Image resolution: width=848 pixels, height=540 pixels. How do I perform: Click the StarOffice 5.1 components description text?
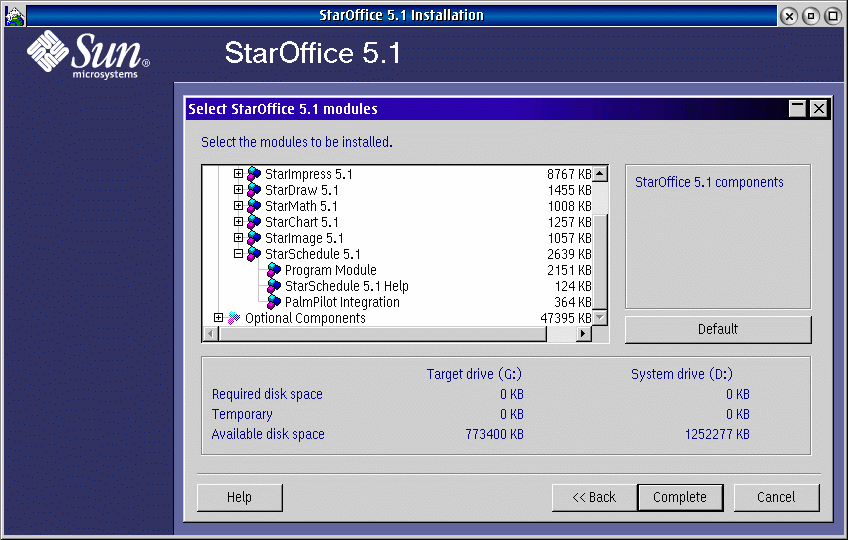click(709, 182)
